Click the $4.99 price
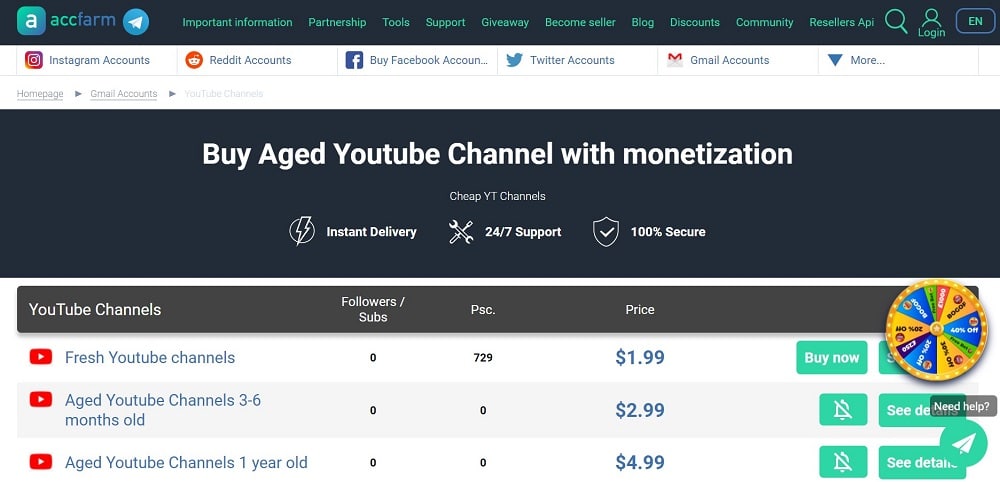Screen dimensions: 1000x482 (640, 462)
